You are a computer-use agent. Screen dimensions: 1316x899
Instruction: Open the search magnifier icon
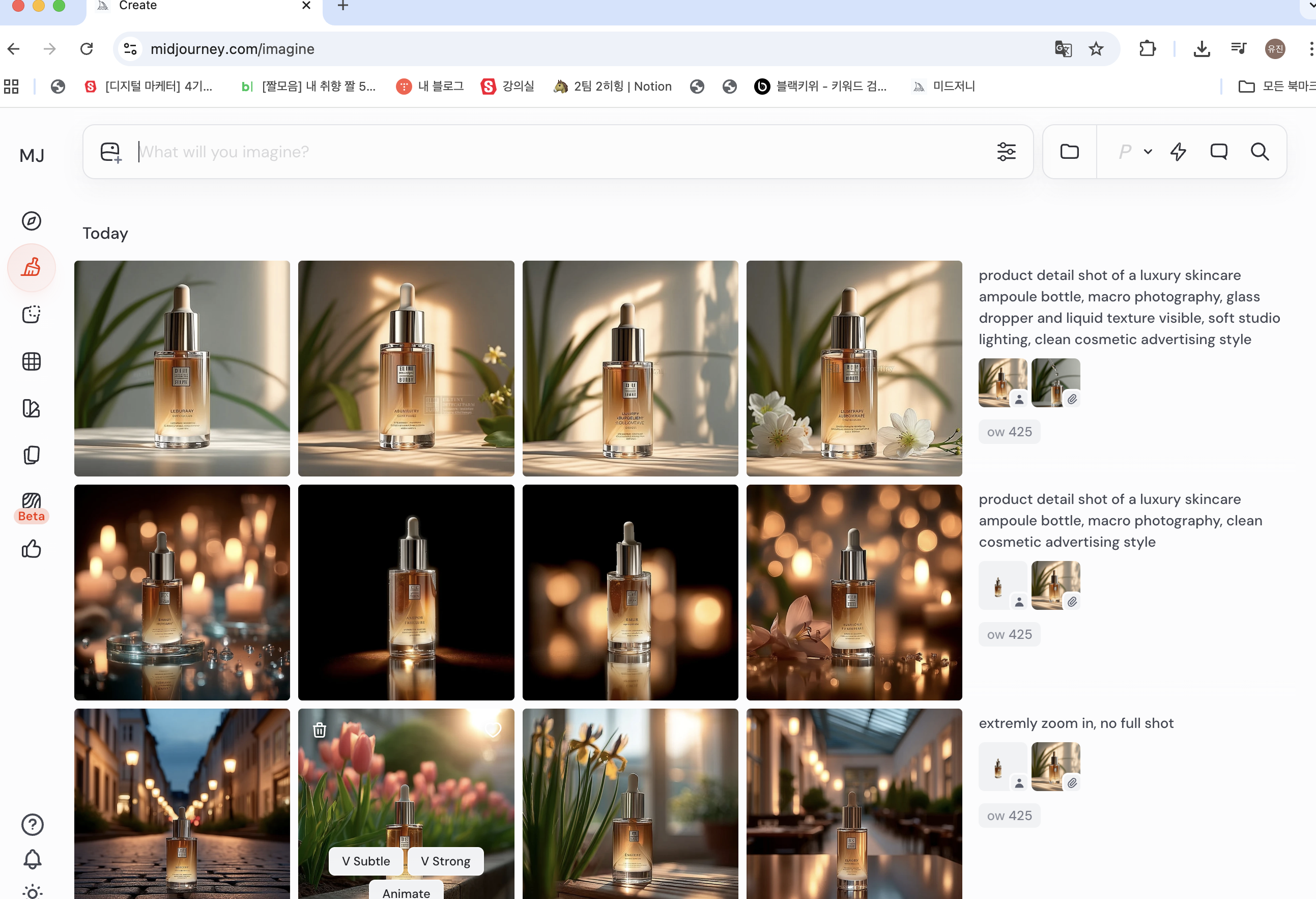click(x=1260, y=152)
